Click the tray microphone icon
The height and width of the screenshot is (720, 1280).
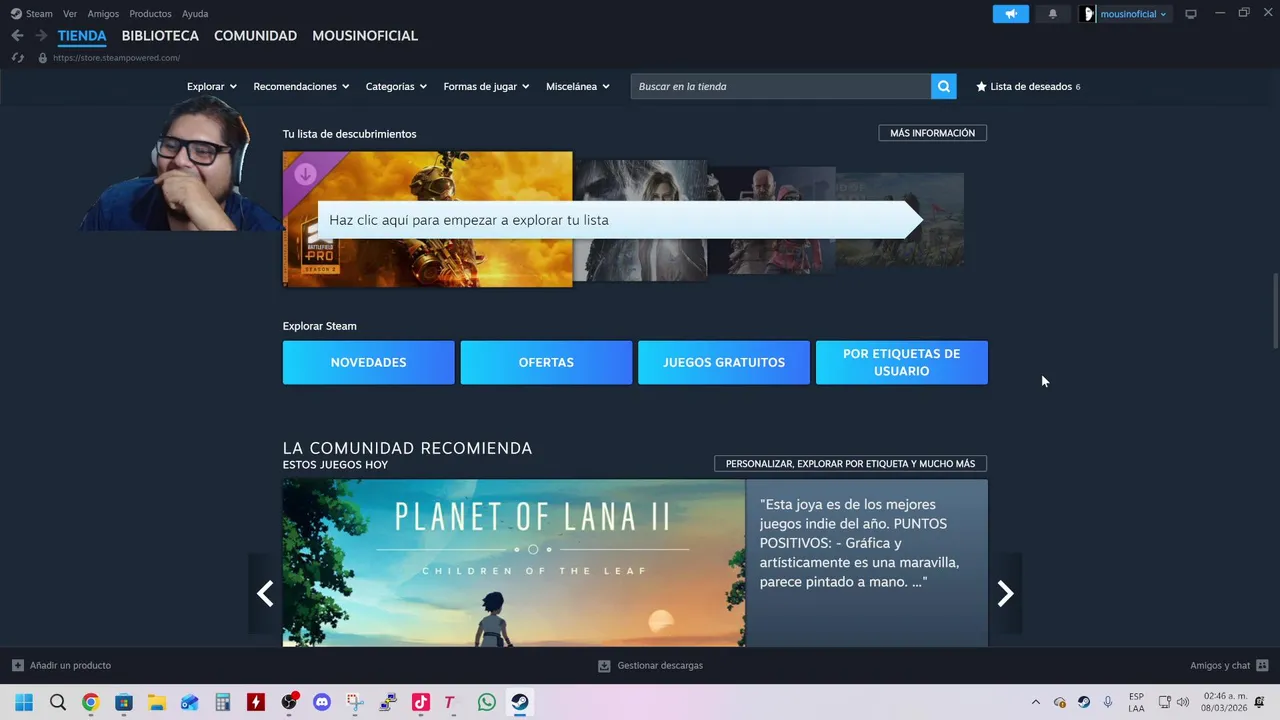[x=1108, y=702]
